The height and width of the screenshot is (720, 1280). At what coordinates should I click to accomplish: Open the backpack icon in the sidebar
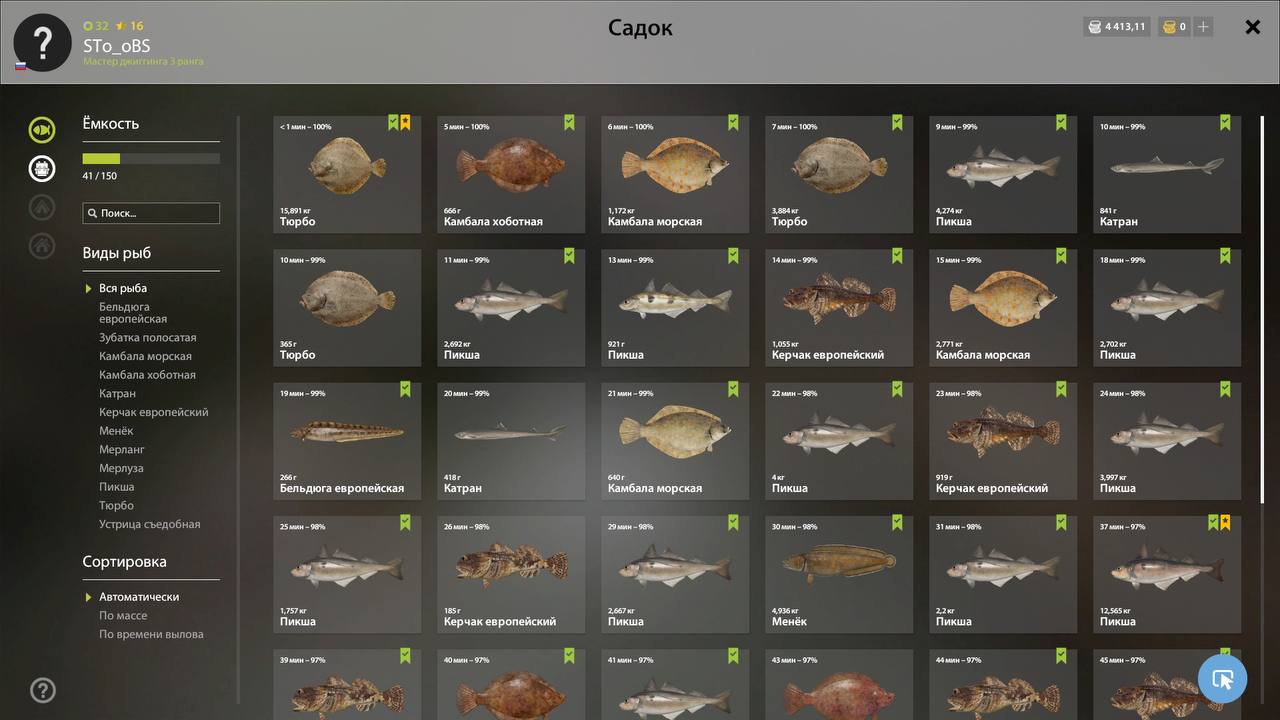tap(42, 168)
